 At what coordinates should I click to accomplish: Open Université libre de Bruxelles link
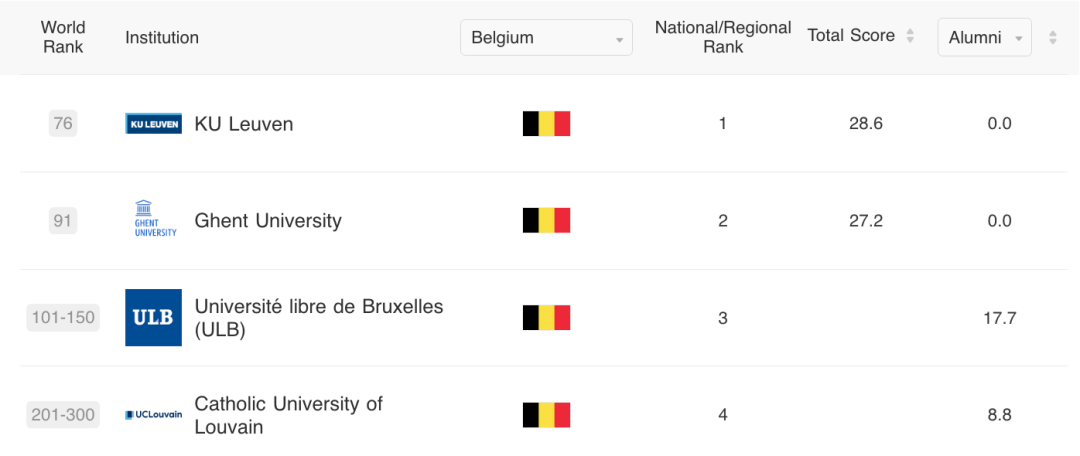(319, 318)
